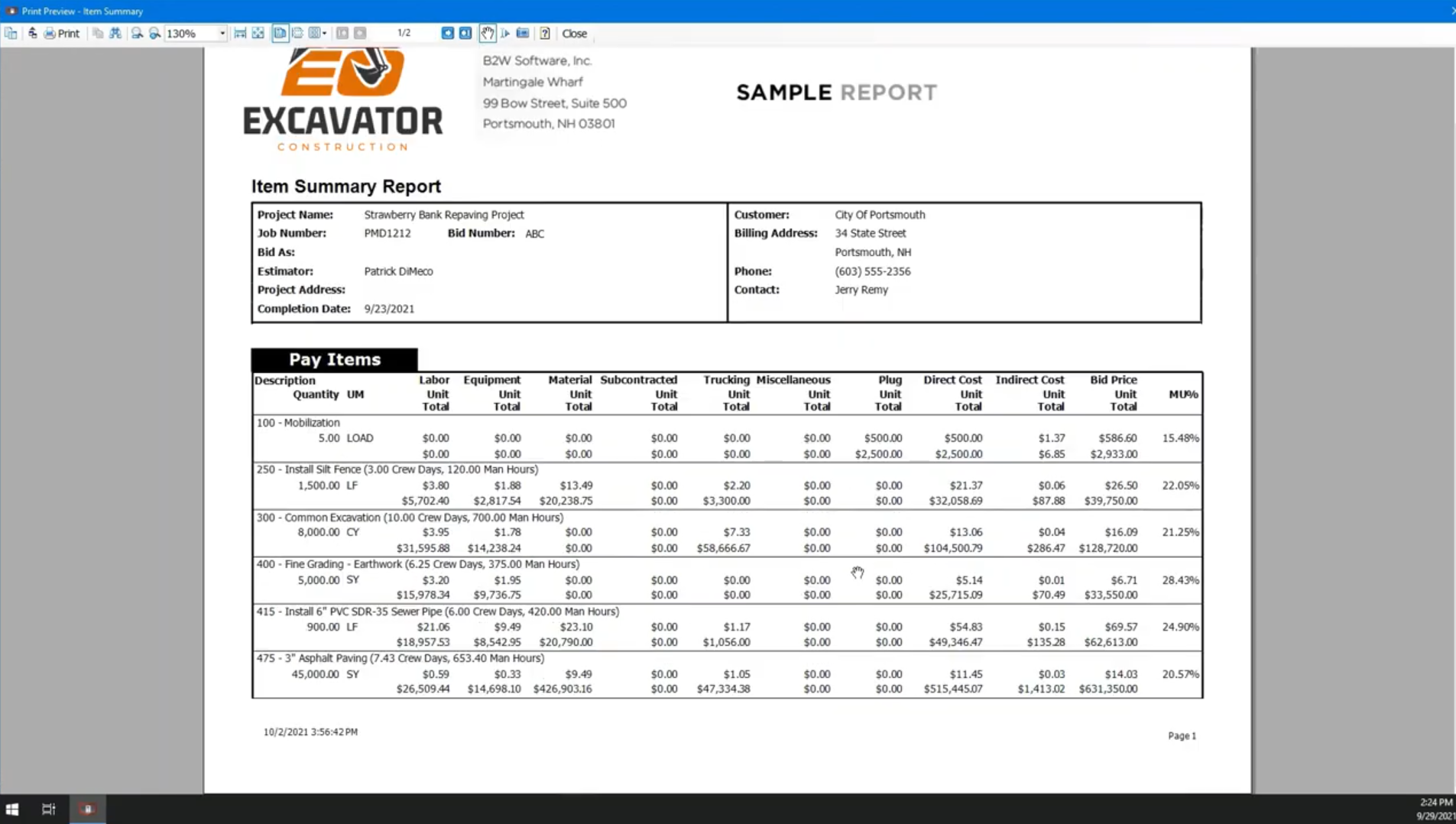Click the Close button

pyautogui.click(x=575, y=33)
